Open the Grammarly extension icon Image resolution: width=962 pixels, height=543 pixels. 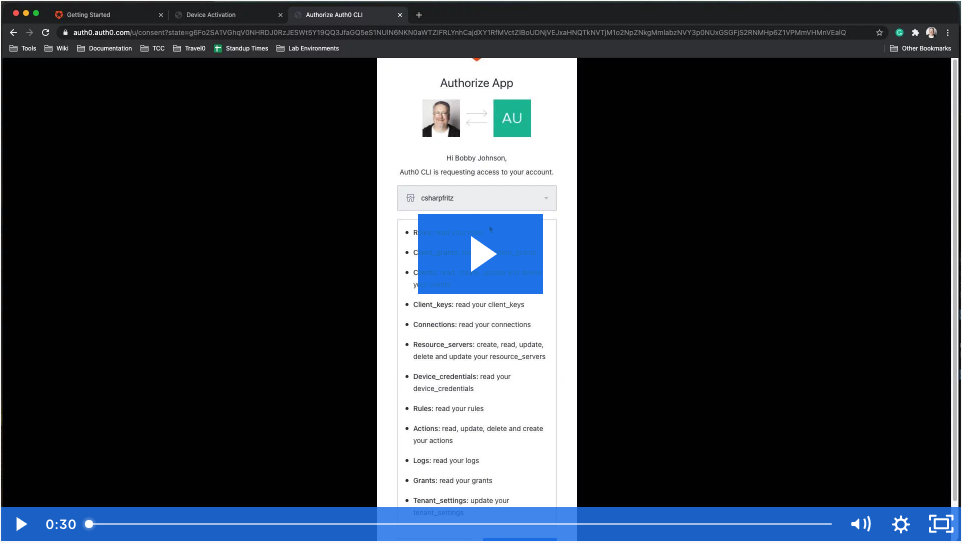[x=899, y=33]
